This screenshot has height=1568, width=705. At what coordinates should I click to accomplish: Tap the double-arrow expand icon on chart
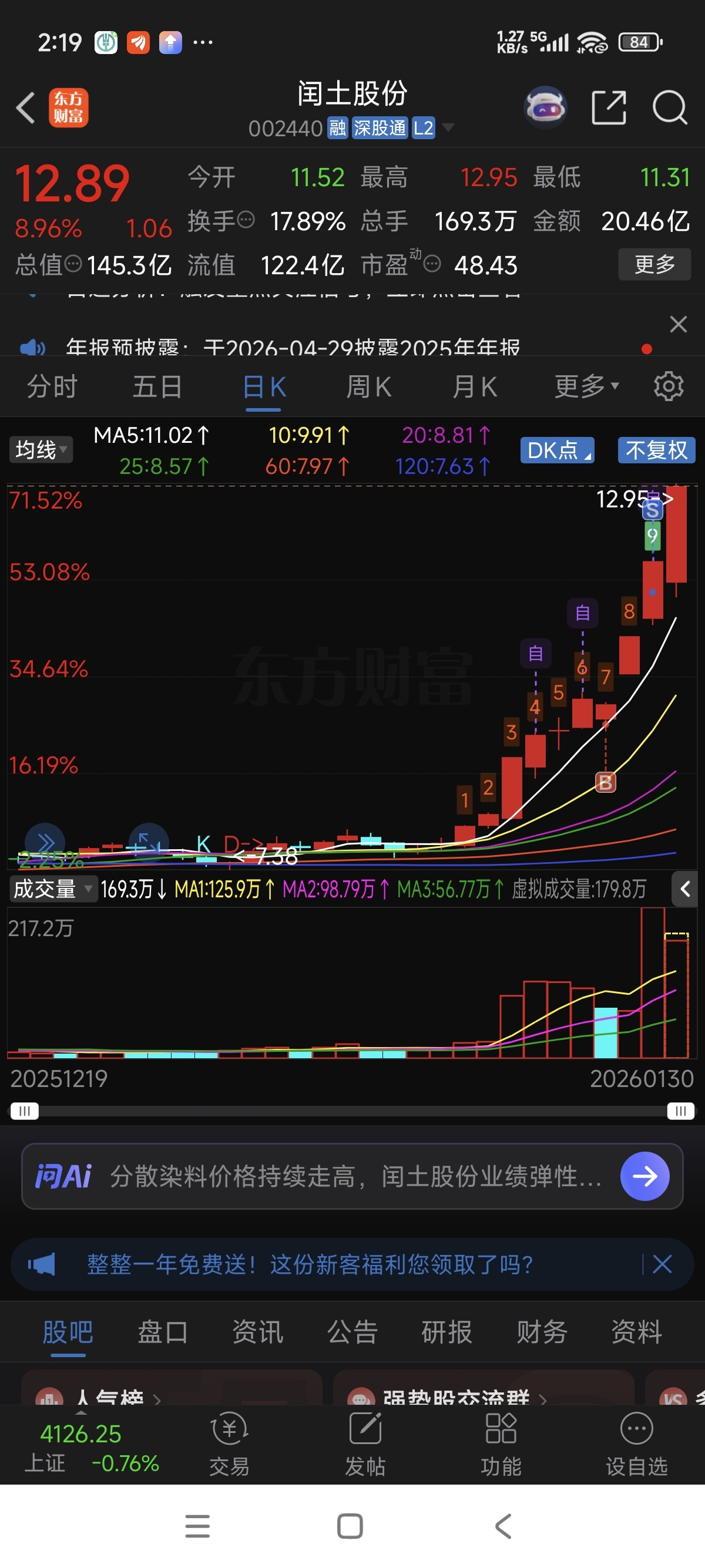(x=45, y=843)
